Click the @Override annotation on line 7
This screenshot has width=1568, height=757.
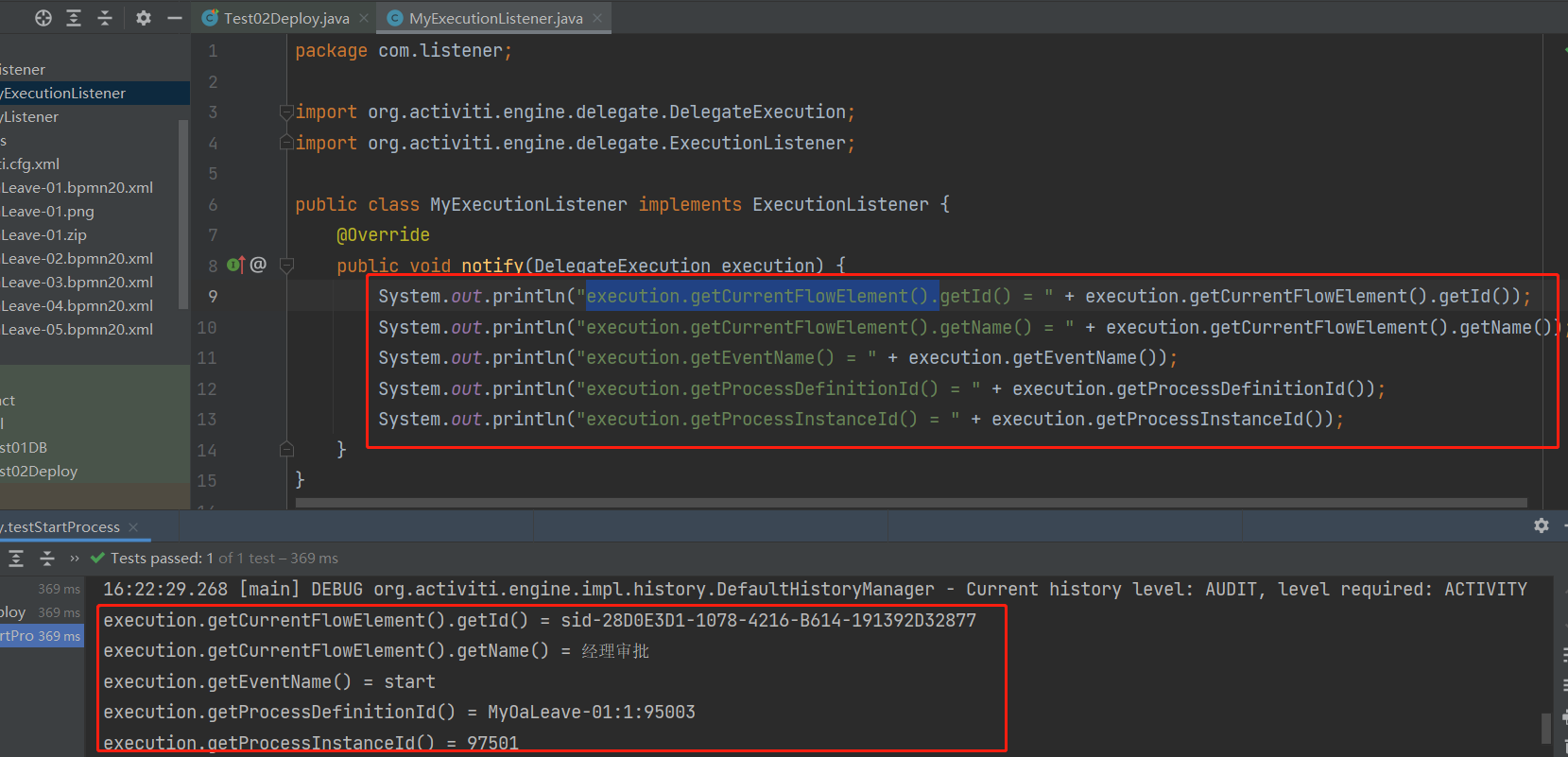(x=383, y=234)
